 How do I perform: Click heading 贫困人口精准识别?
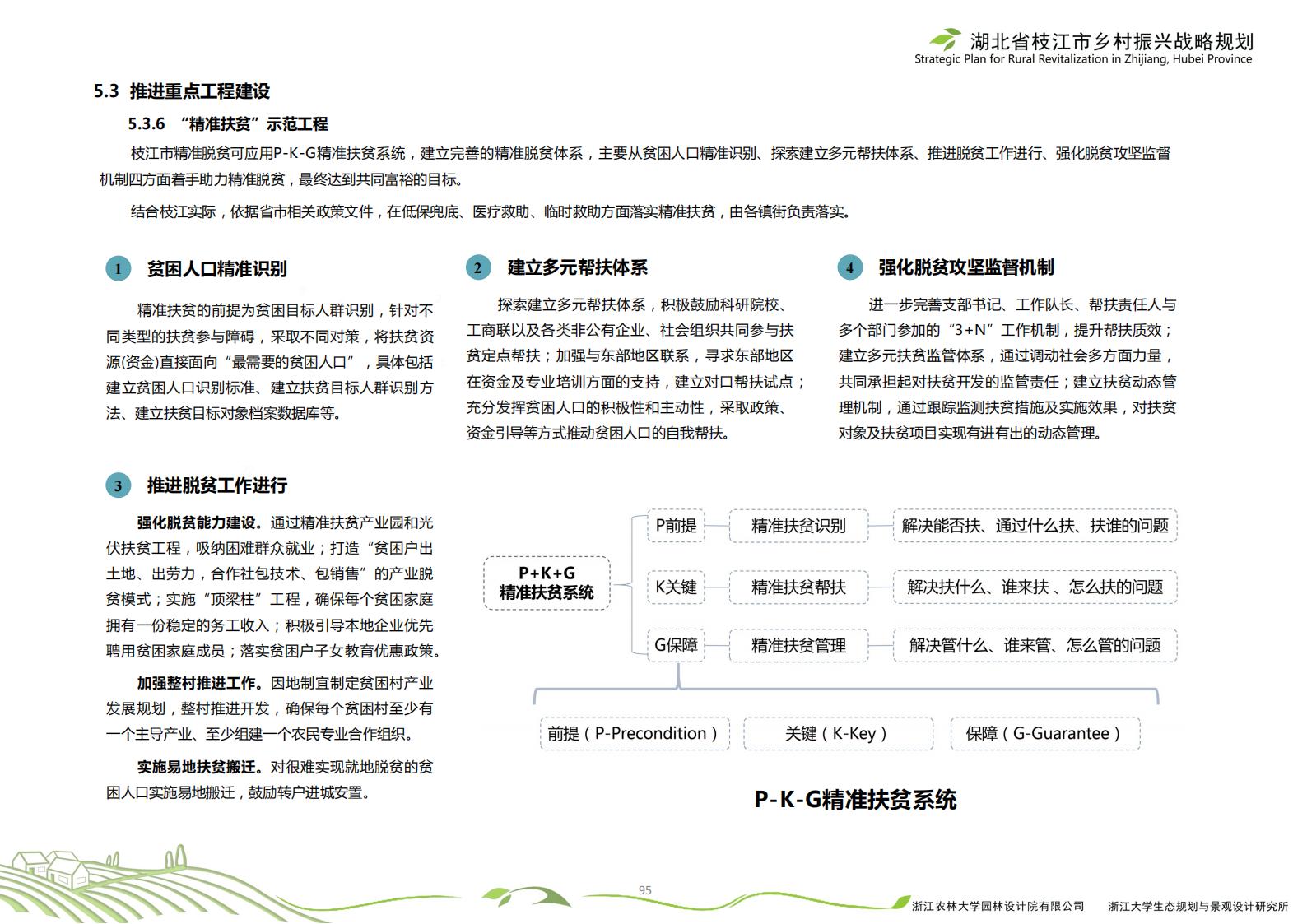216,269
